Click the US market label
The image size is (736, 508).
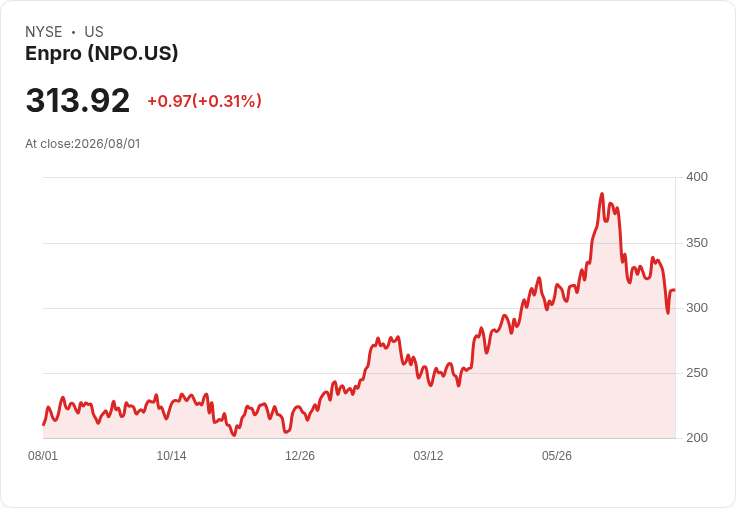pos(94,32)
